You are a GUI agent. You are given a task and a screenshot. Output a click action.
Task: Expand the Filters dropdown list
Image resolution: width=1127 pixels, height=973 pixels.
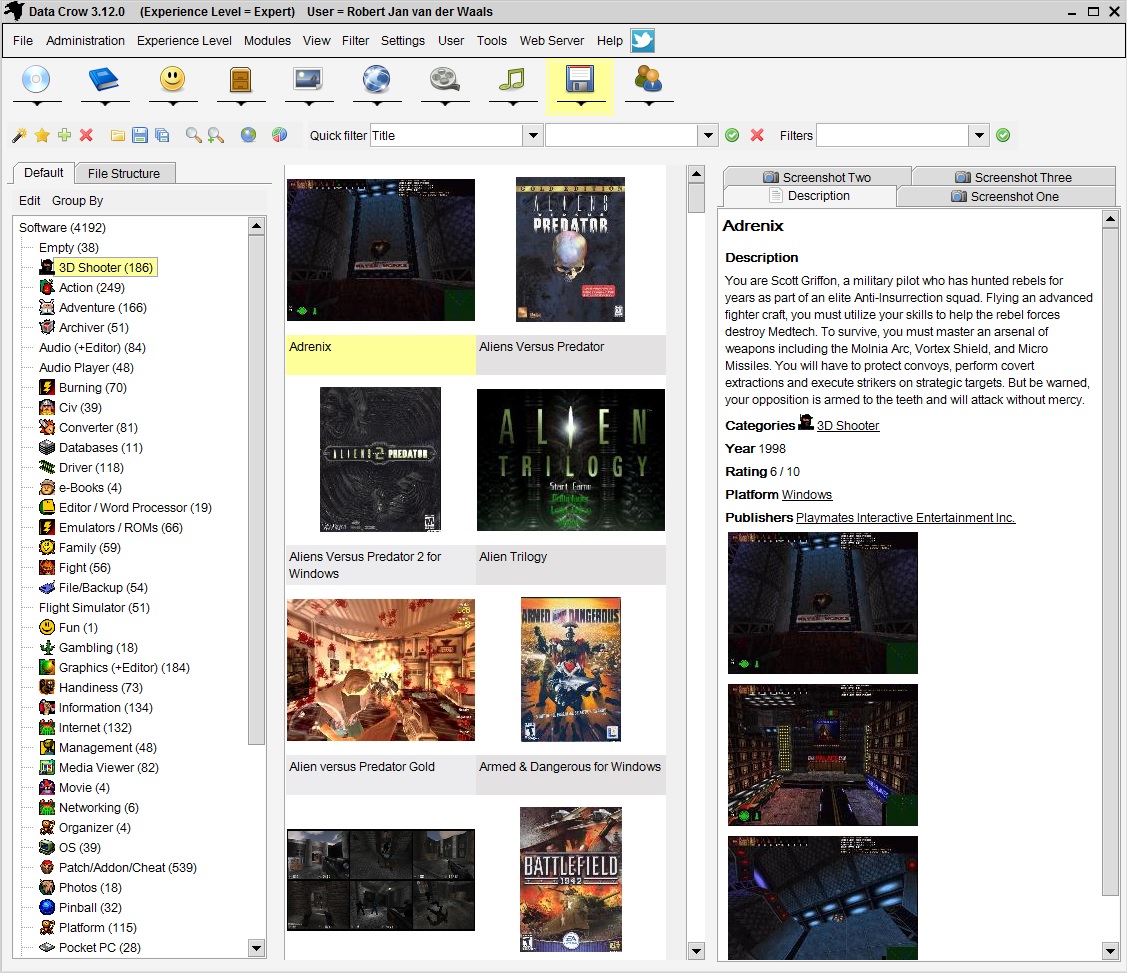coord(979,135)
